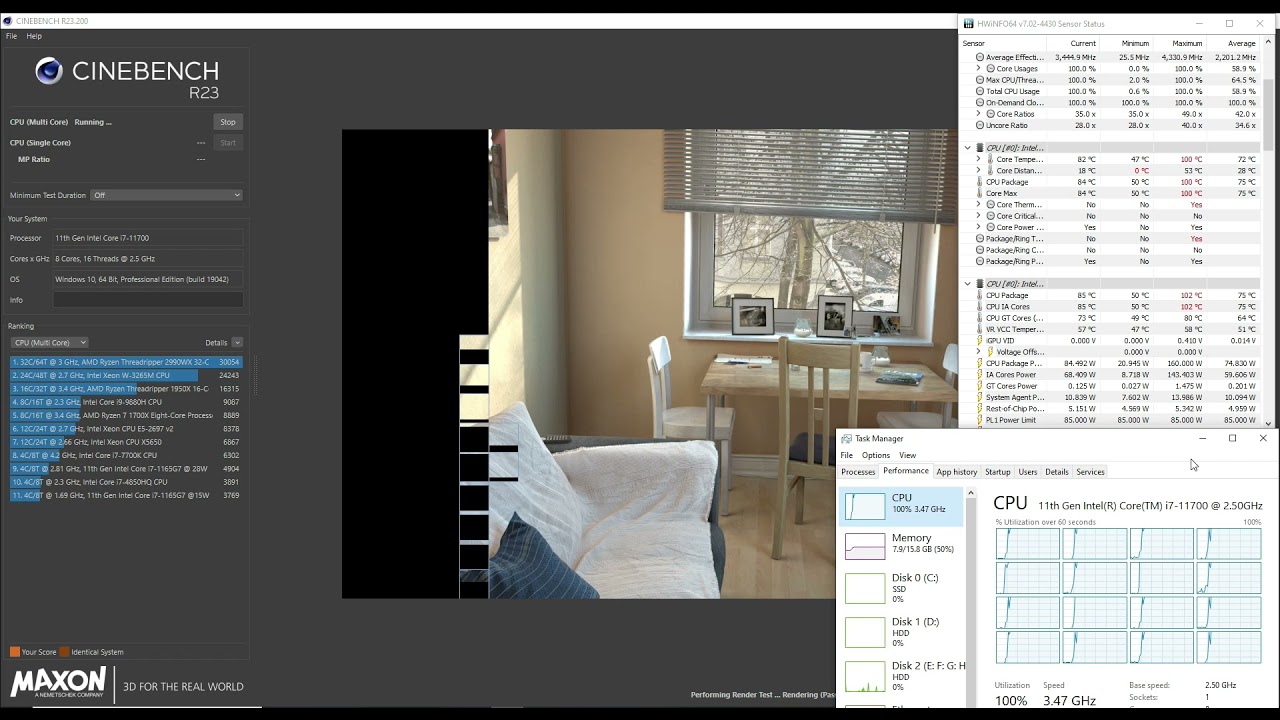Switch to the Processes tab

pos(858,472)
